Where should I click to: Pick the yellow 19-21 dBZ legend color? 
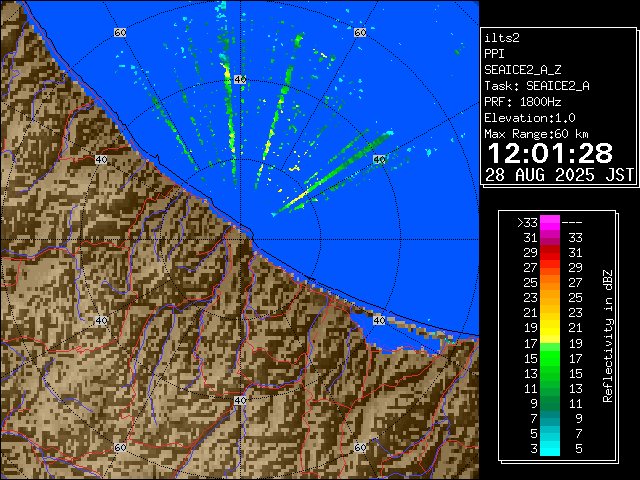click(549, 328)
